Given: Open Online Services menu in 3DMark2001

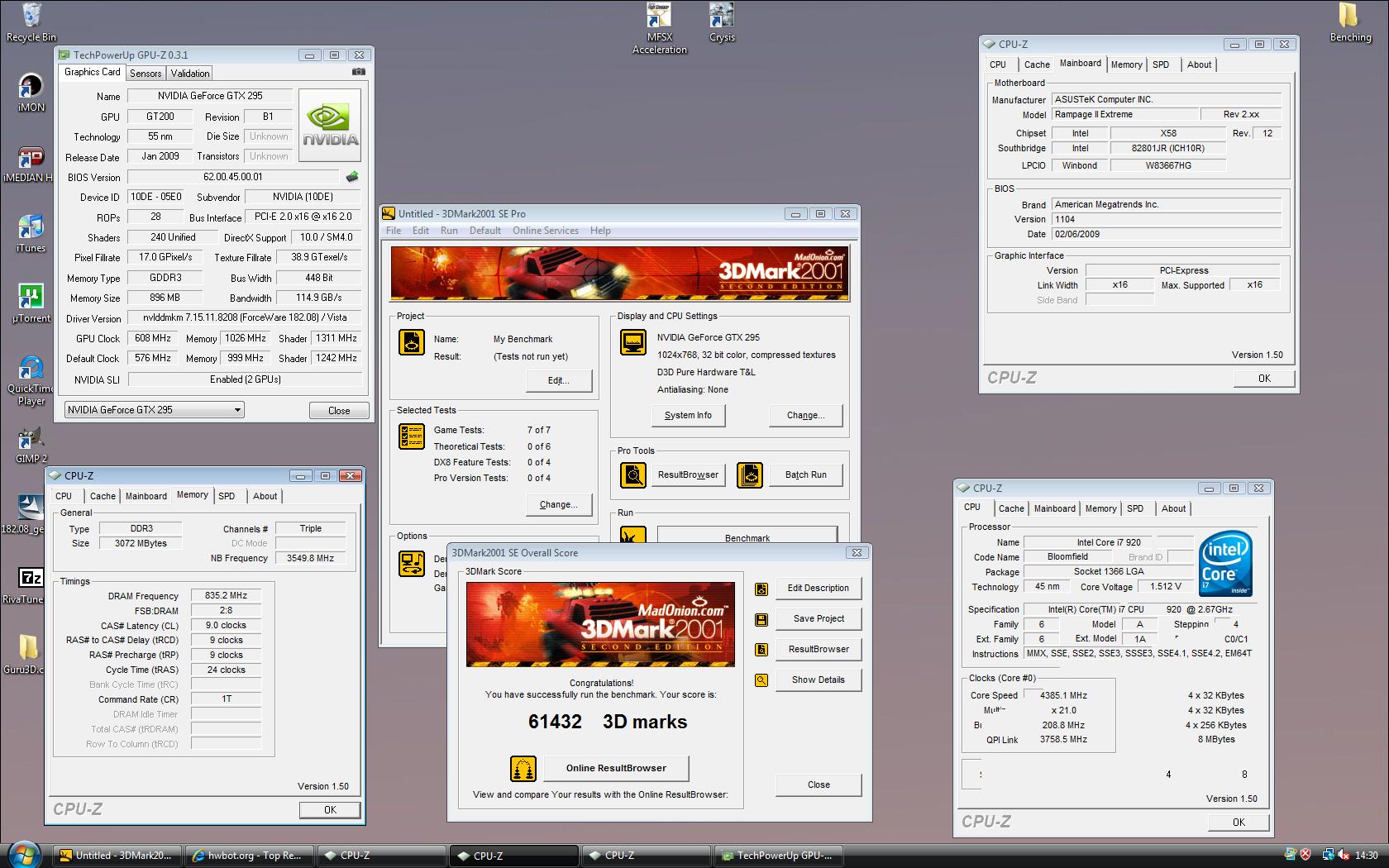Looking at the screenshot, I should [x=545, y=231].
